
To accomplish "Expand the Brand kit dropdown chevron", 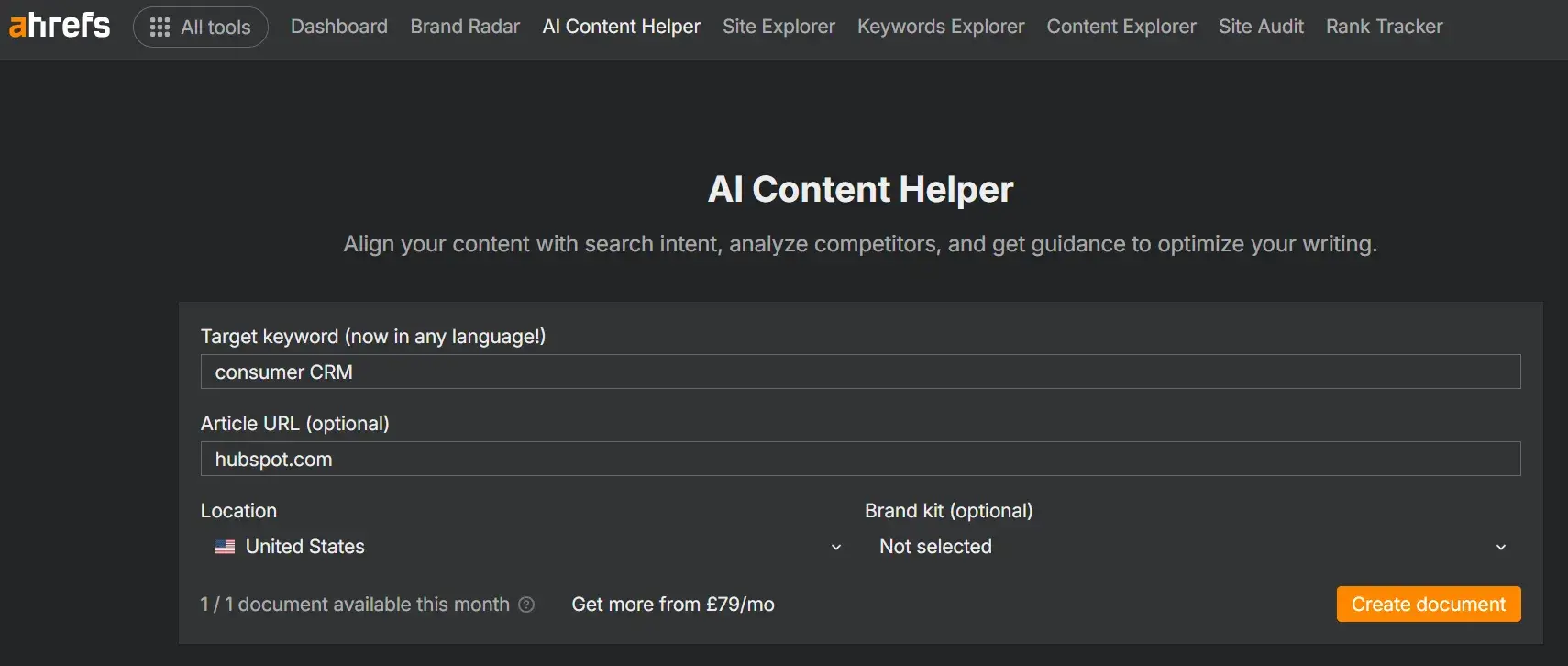I will tap(1500, 548).
